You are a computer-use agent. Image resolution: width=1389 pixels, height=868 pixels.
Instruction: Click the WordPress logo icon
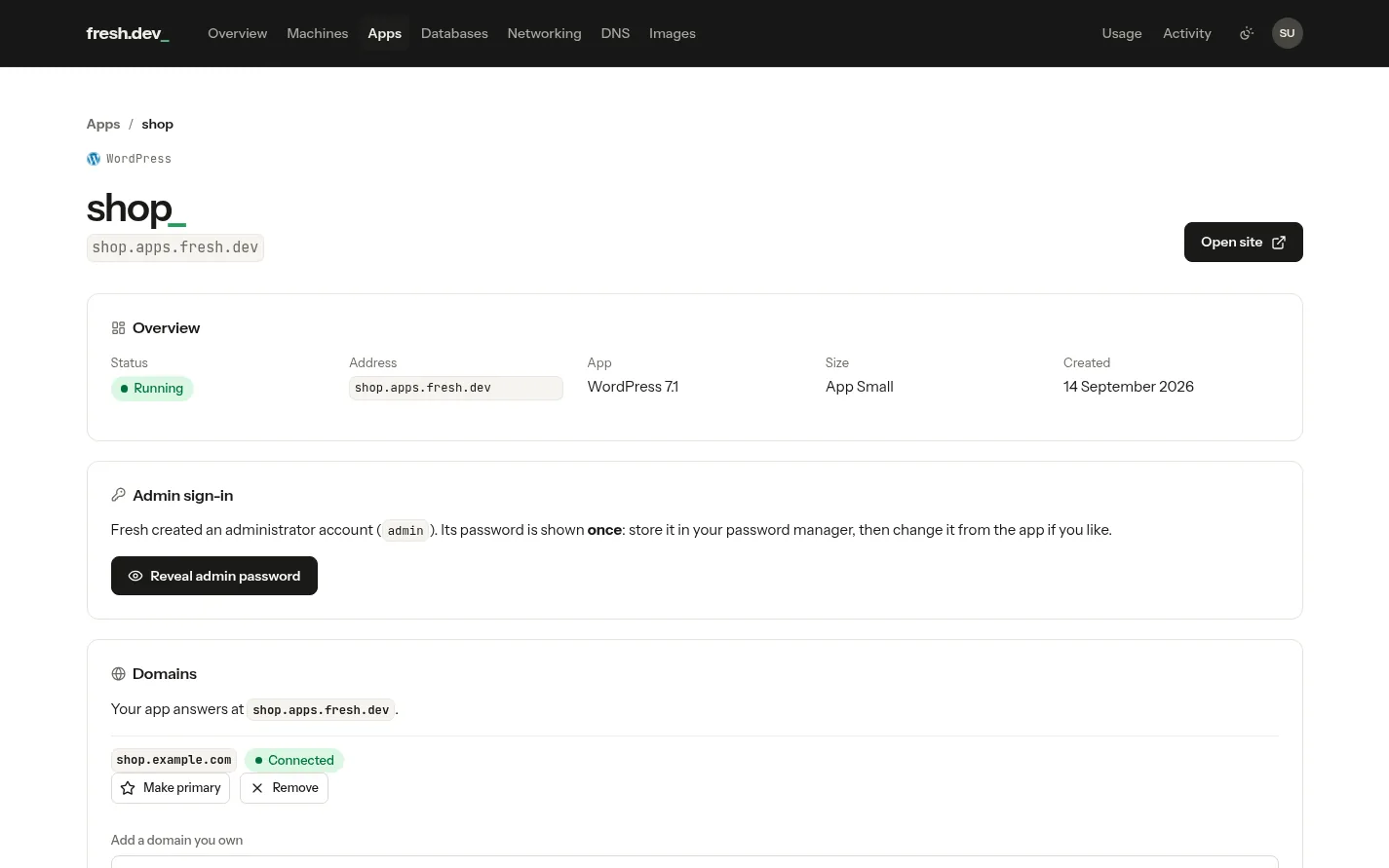94,159
